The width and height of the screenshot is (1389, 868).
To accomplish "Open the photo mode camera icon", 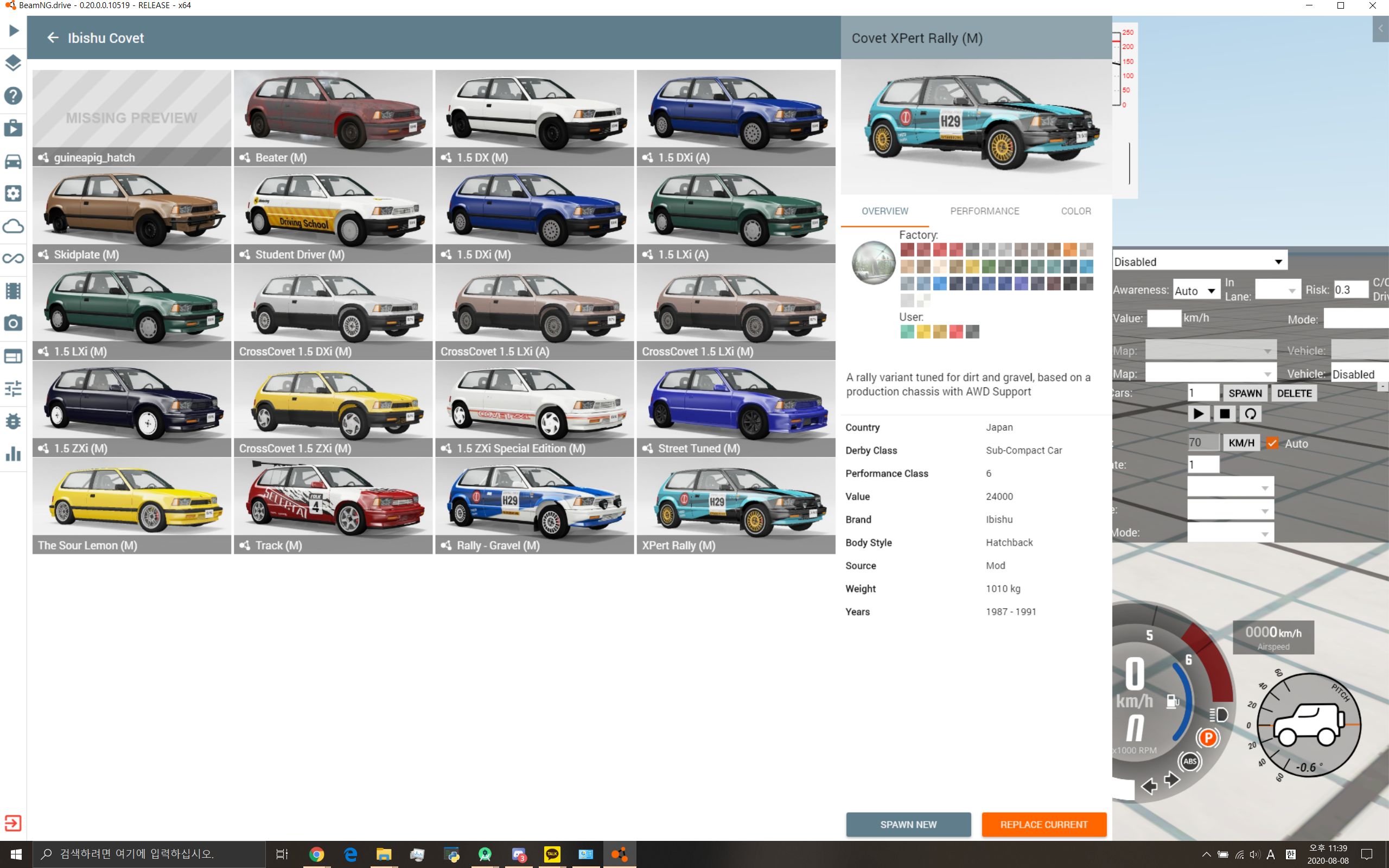I will point(13,323).
